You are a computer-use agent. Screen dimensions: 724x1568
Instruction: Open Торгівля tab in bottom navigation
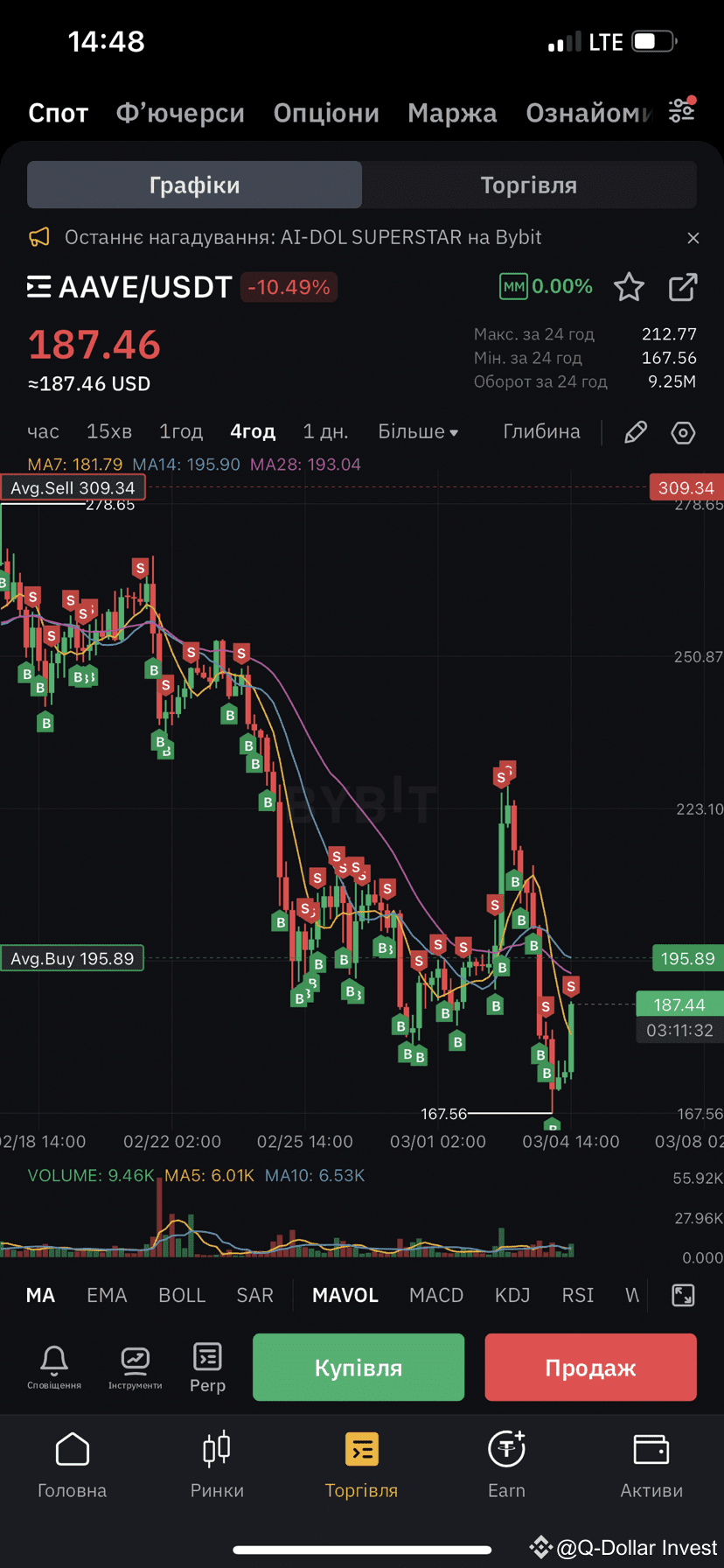tap(361, 1466)
